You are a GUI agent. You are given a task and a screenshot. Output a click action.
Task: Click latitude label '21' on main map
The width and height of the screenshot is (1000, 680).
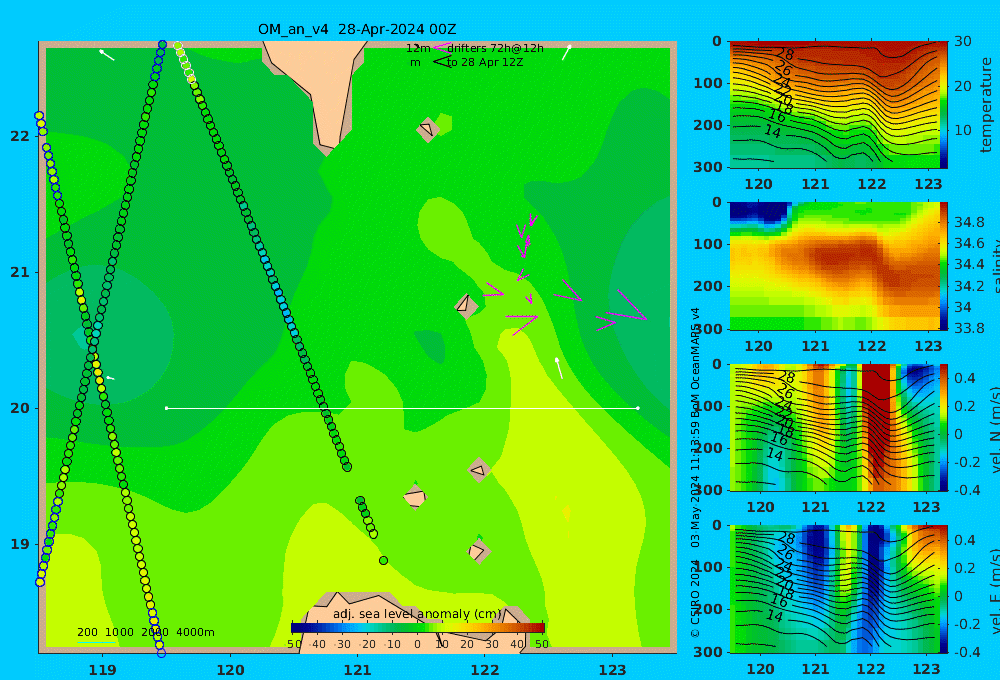coord(20,272)
